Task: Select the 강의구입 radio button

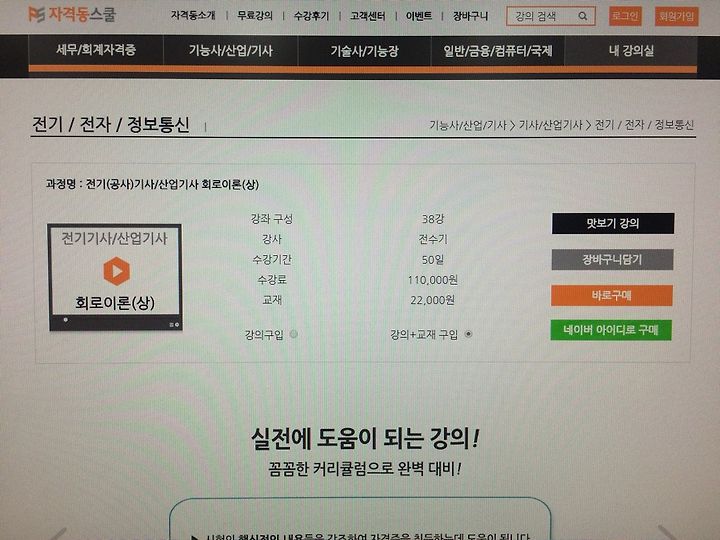Action: pyautogui.click(x=294, y=334)
